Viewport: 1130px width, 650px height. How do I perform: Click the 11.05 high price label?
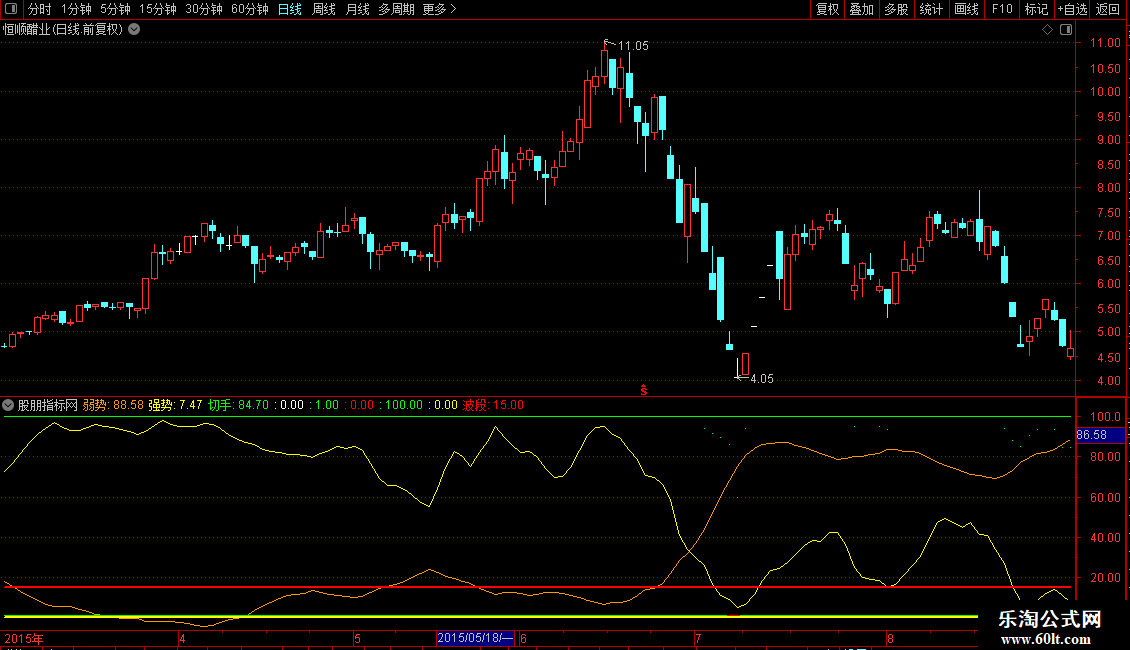pos(633,46)
